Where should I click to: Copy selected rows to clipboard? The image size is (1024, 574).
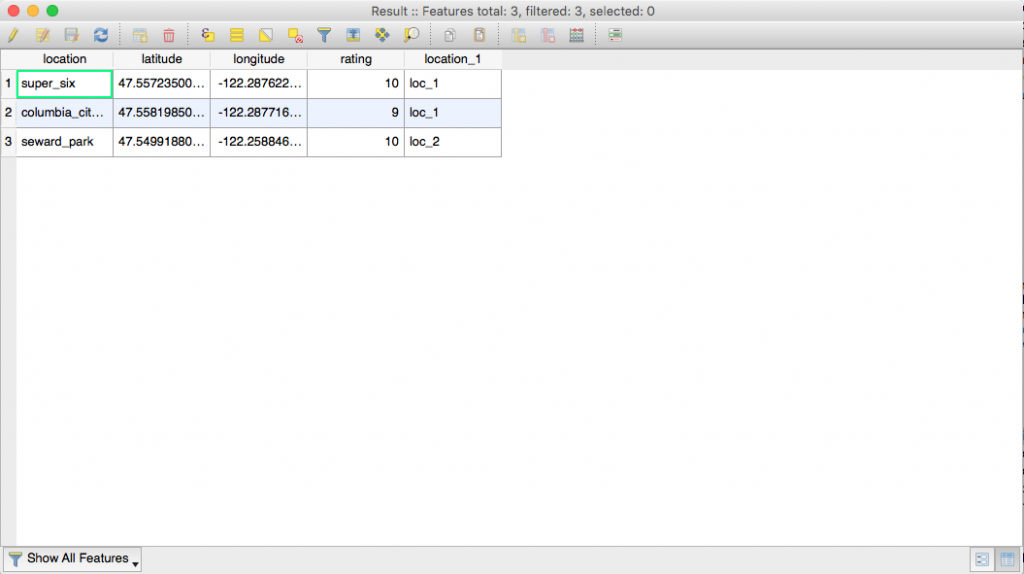click(x=450, y=35)
